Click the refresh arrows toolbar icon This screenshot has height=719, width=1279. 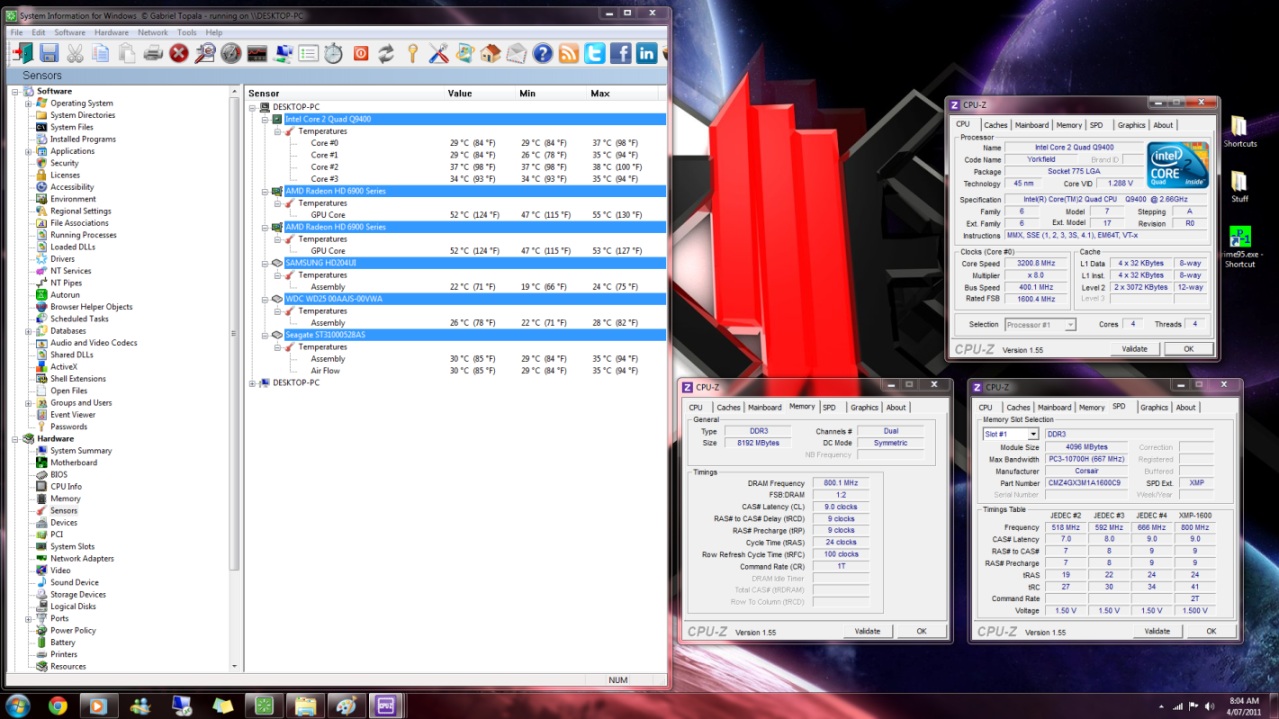click(x=386, y=53)
